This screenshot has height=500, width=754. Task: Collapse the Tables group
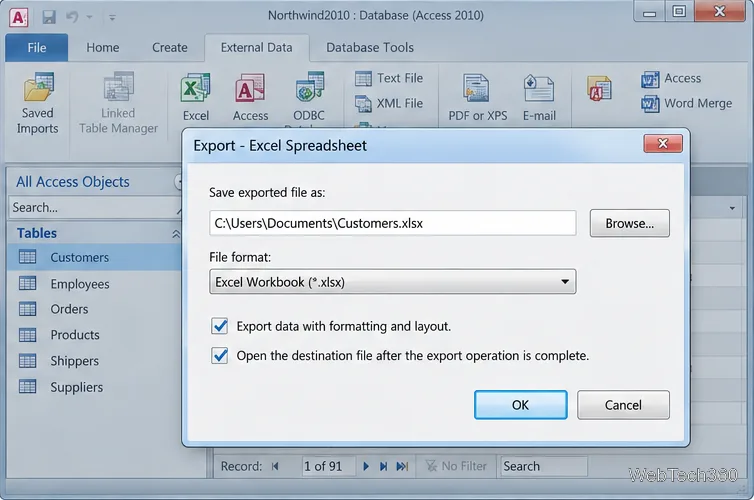point(176,234)
